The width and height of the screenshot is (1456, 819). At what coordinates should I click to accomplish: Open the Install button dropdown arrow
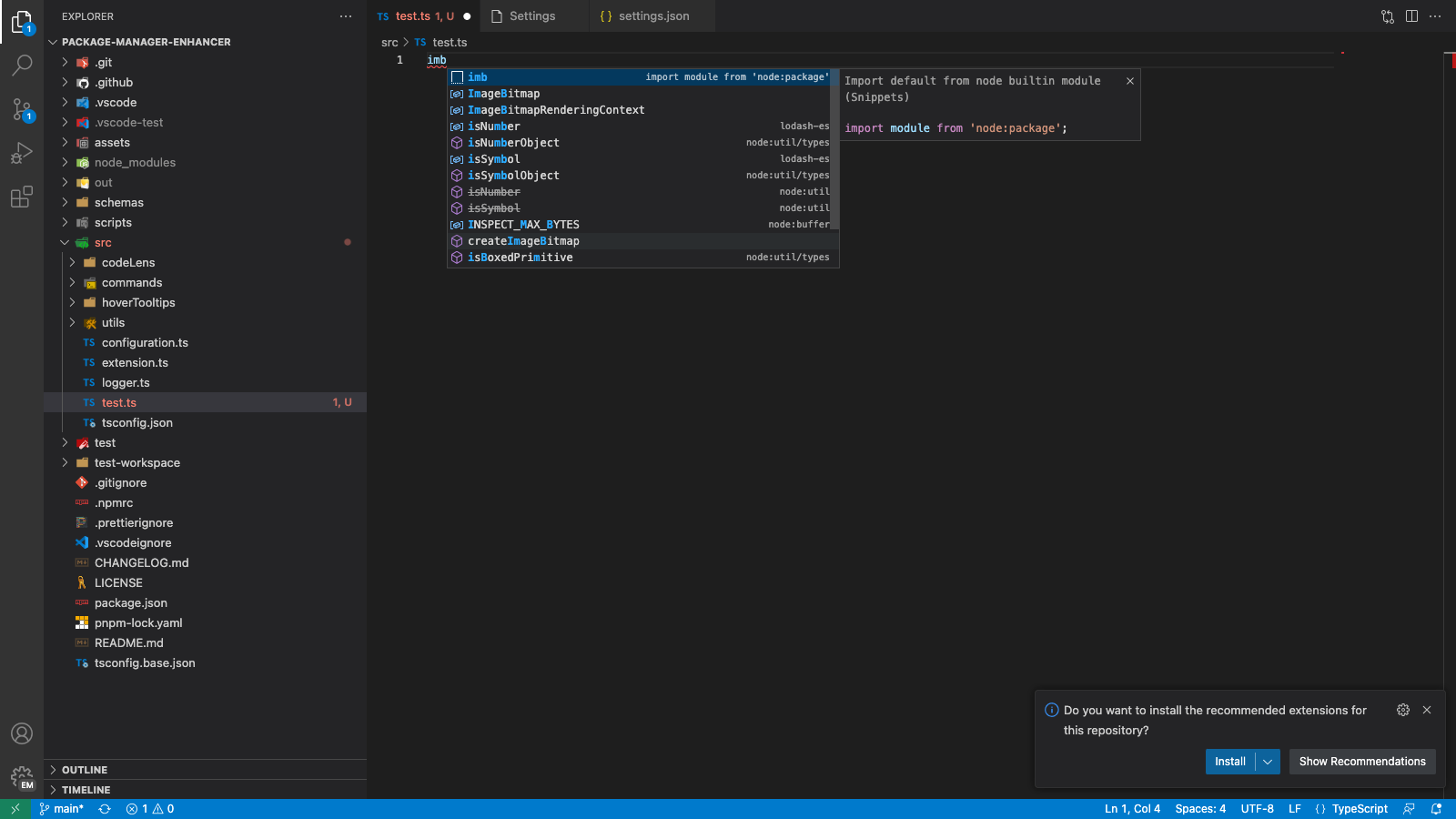(x=1268, y=762)
